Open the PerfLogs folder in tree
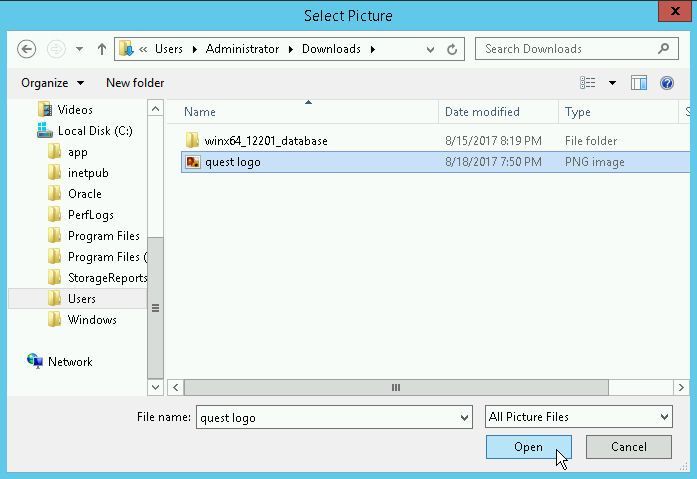Screen dimensions: 697x479 click(x=91, y=215)
